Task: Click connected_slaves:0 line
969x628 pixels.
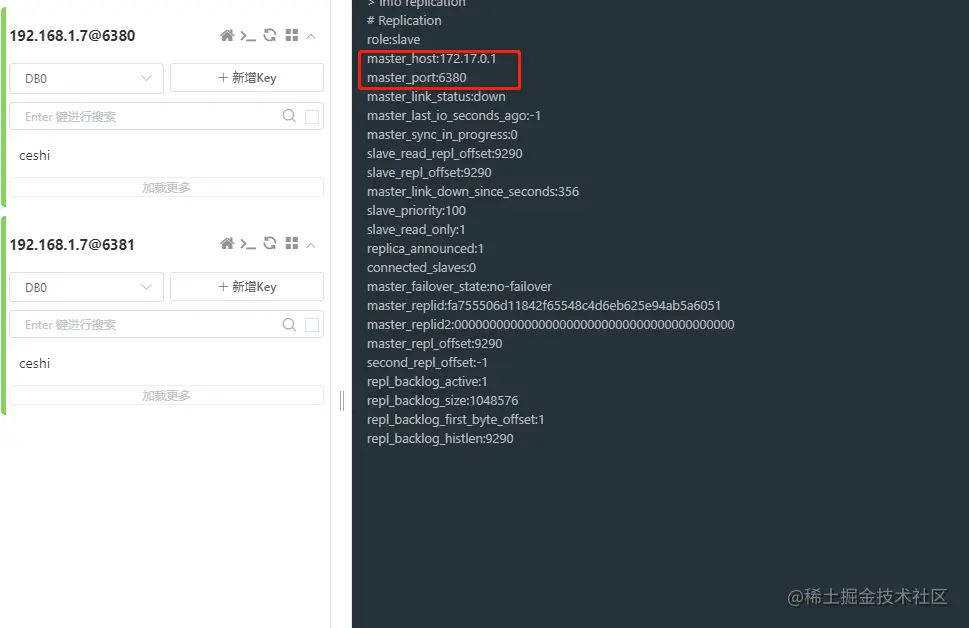Action: (x=421, y=268)
